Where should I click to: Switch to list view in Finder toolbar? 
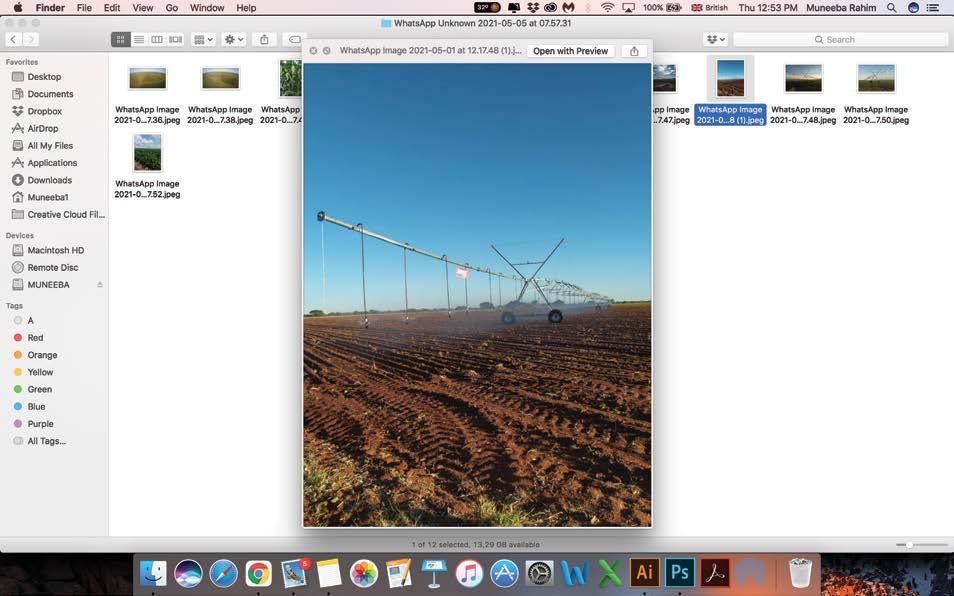pyautogui.click(x=139, y=39)
